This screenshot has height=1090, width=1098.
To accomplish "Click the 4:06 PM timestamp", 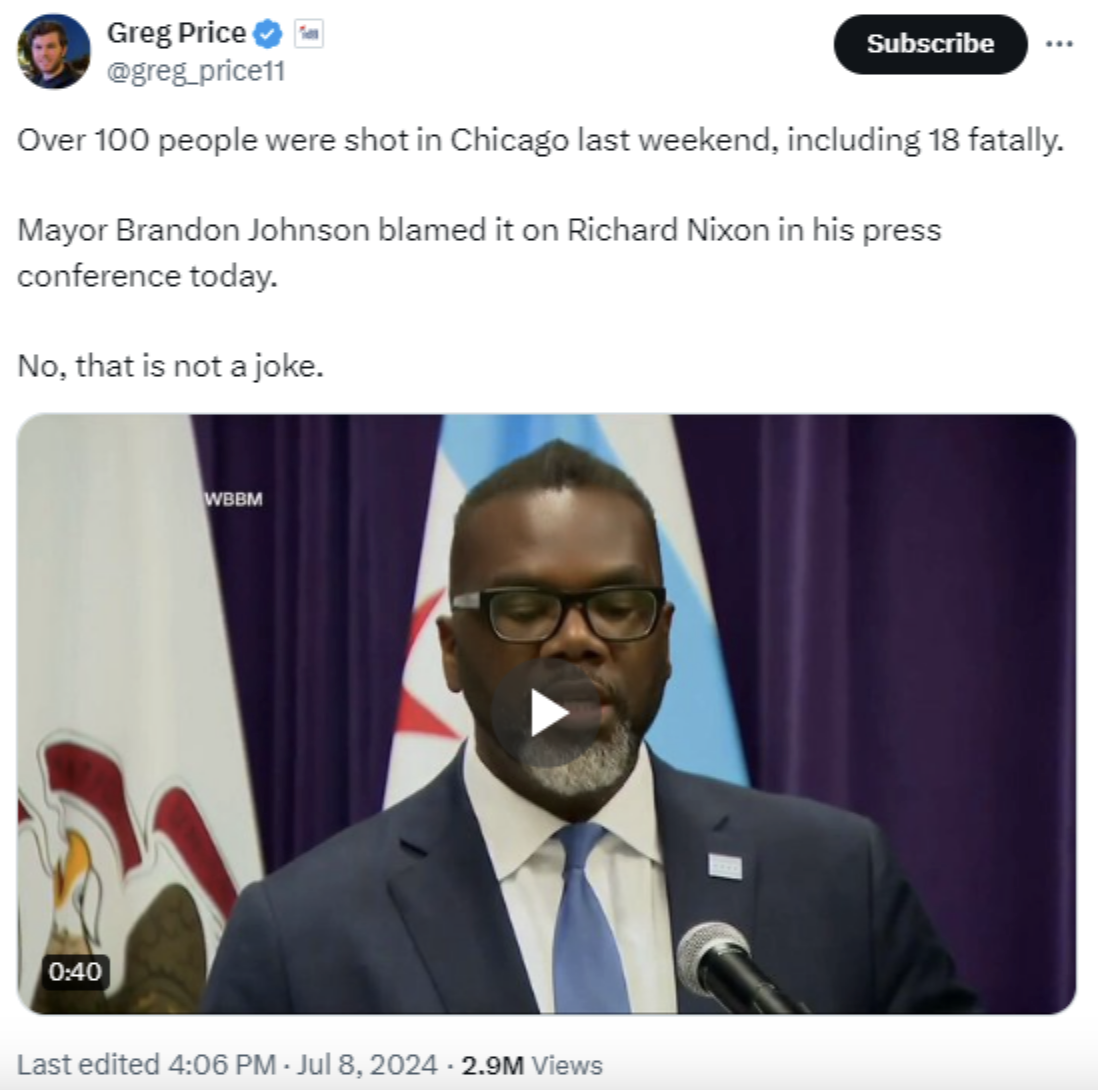I will (222, 1064).
